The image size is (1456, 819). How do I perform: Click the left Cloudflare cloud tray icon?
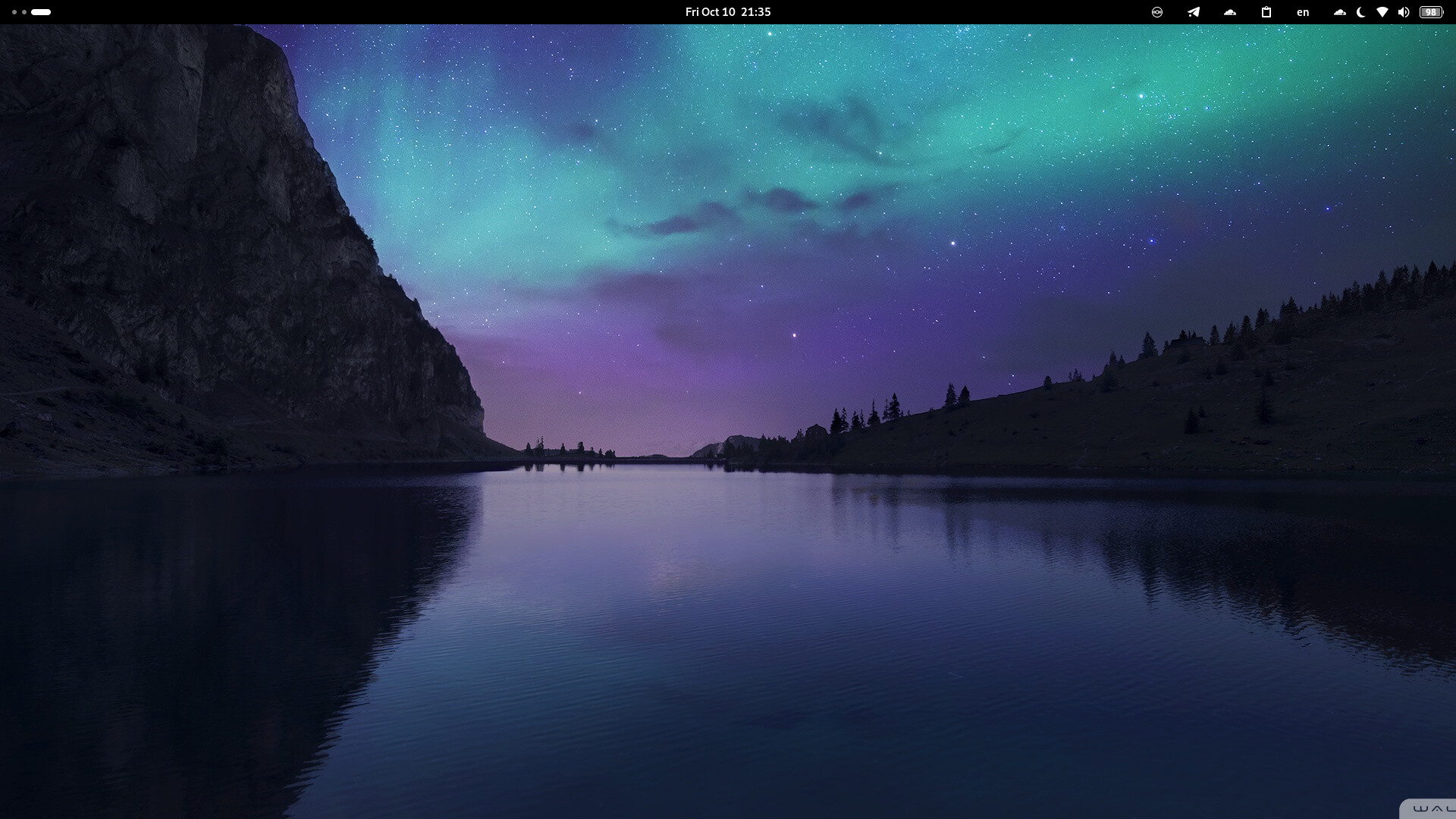[1230, 12]
